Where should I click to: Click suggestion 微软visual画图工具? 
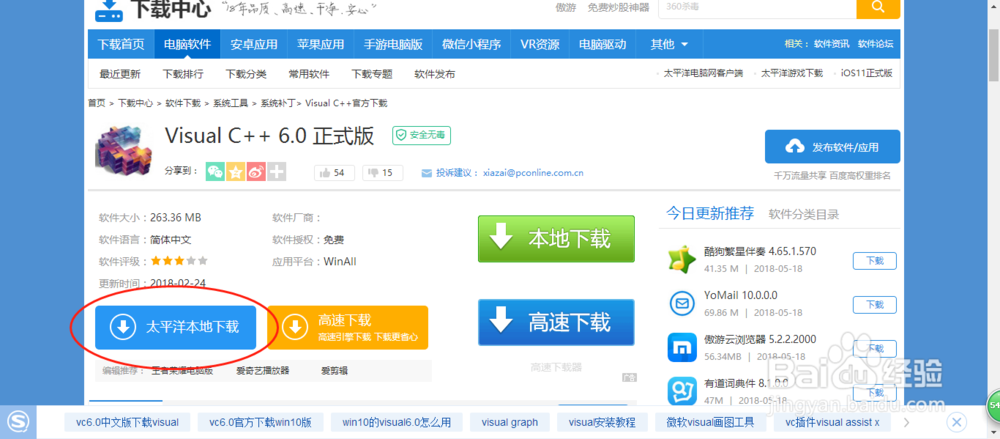pyautogui.click(x=711, y=422)
